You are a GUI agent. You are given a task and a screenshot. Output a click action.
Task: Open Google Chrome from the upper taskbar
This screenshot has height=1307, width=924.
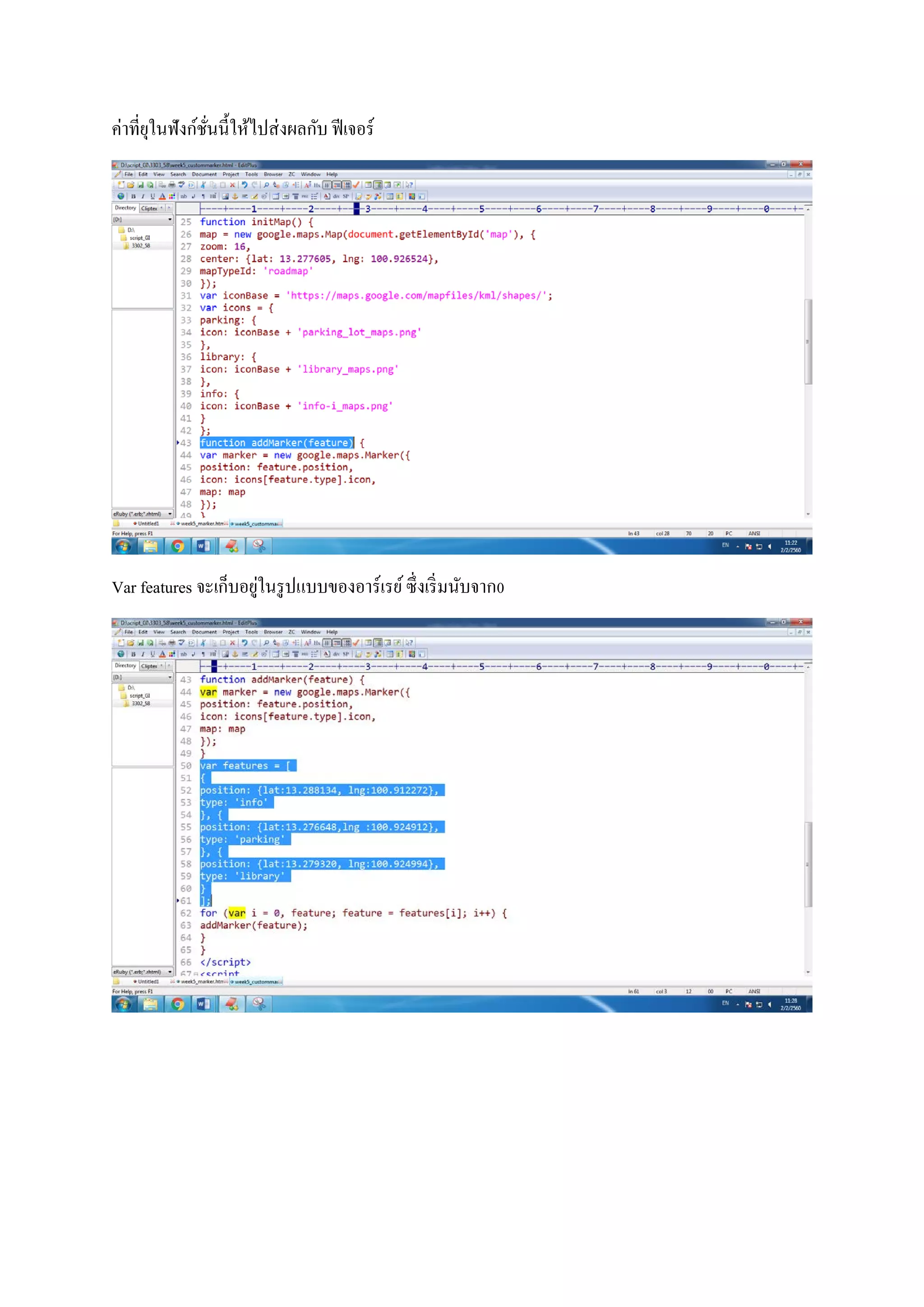pos(178,547)
